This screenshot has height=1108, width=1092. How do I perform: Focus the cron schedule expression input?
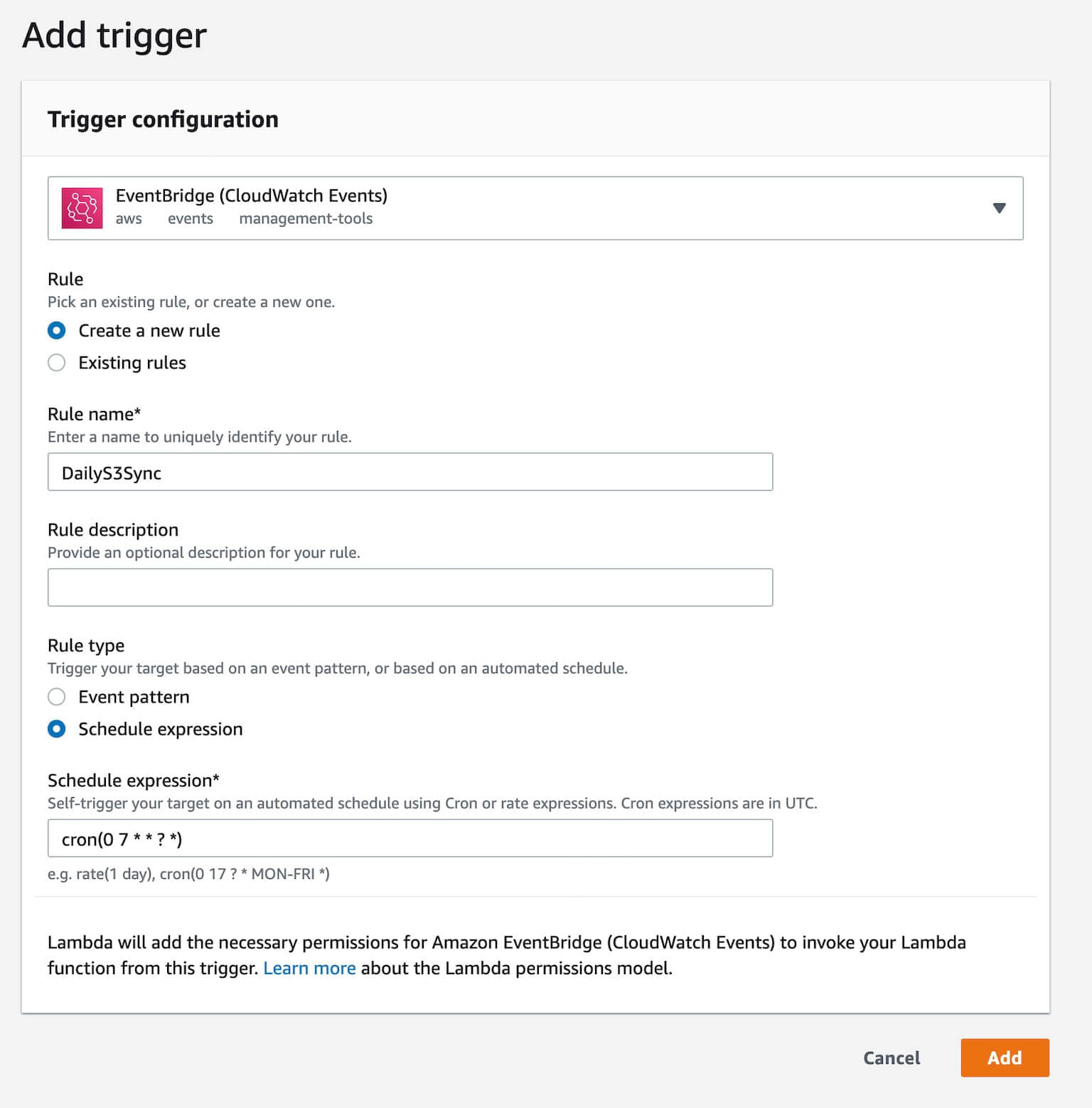click(x=410, y=838)
